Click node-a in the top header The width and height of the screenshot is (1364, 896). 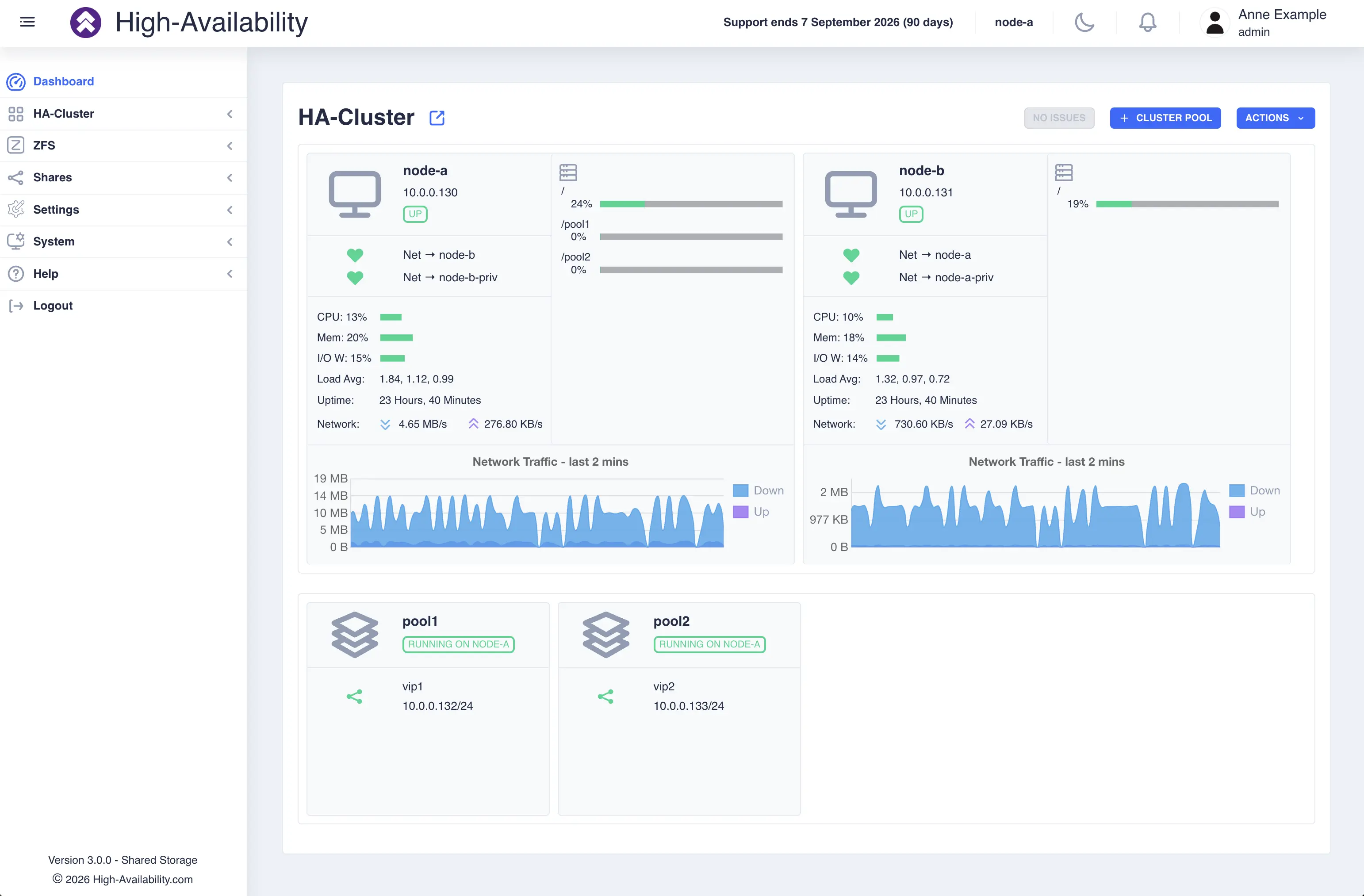tap(1014, 23)
